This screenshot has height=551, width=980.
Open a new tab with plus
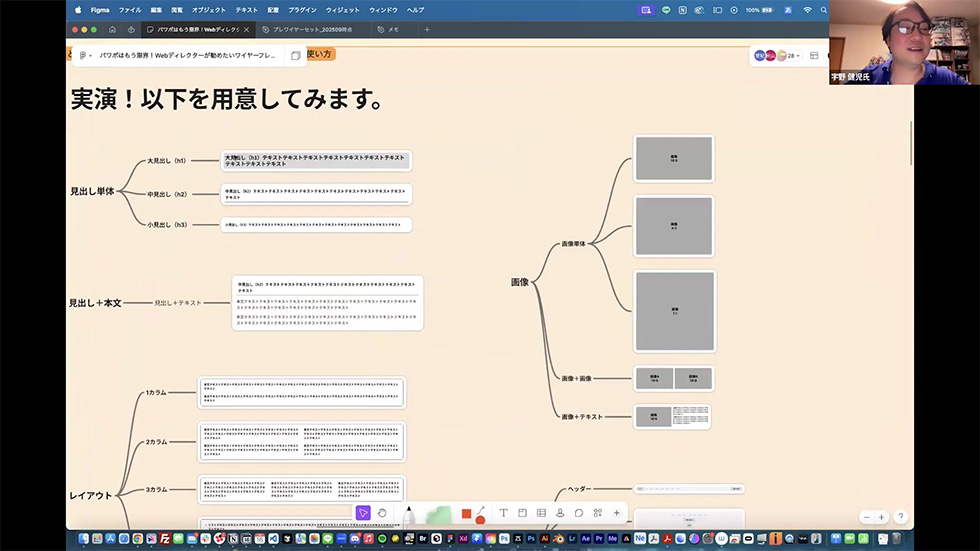(x=427, y=29)
